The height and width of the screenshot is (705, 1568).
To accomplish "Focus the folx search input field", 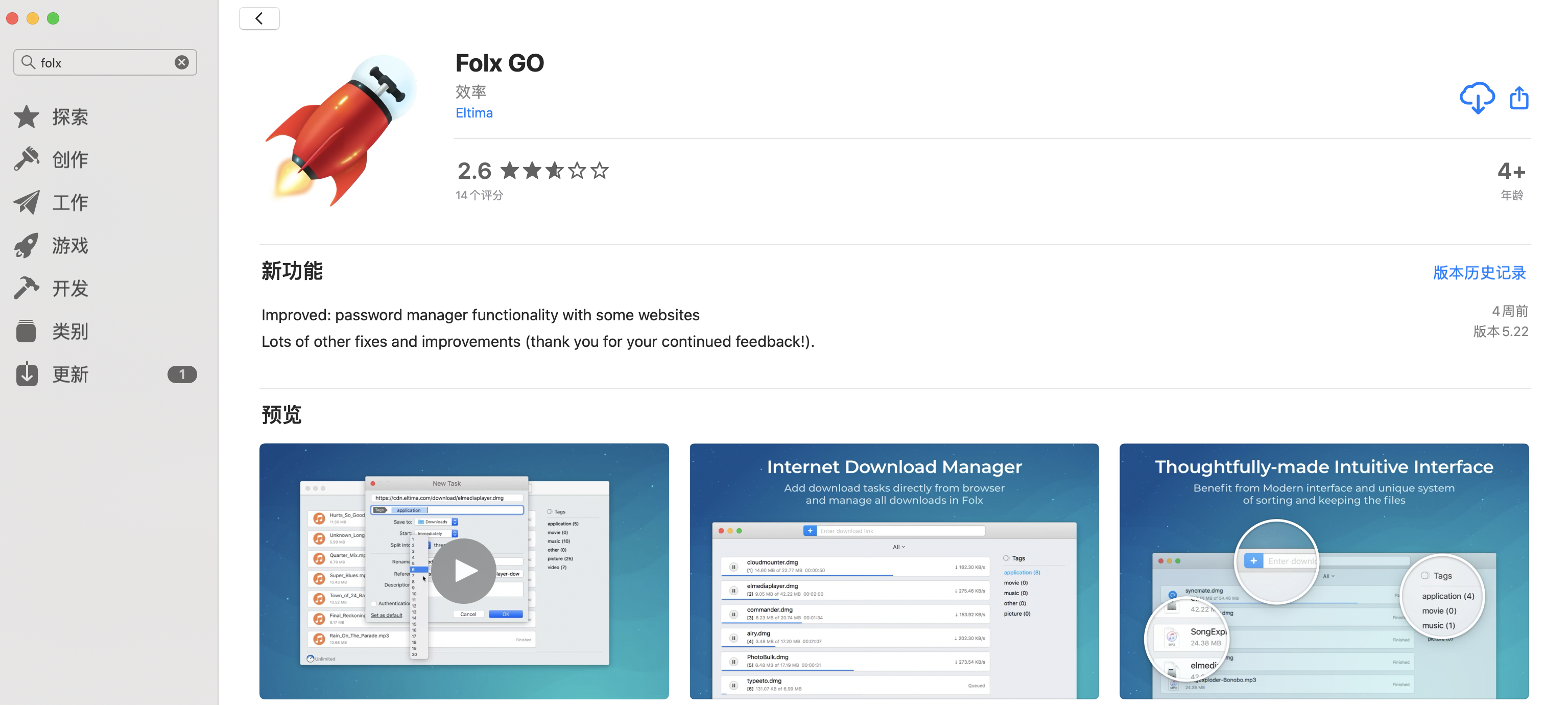I will tap(105, 62).
